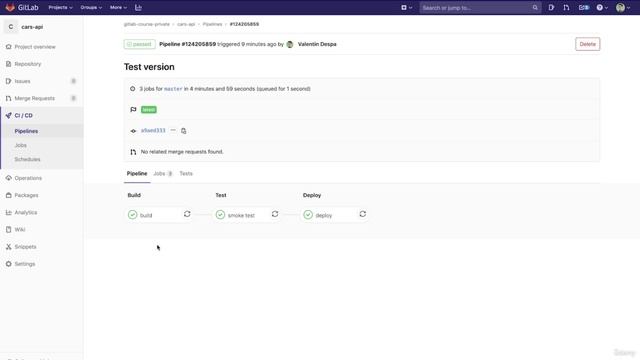
Task: Open Issues in the sidebar
Action: click(22, 81)
